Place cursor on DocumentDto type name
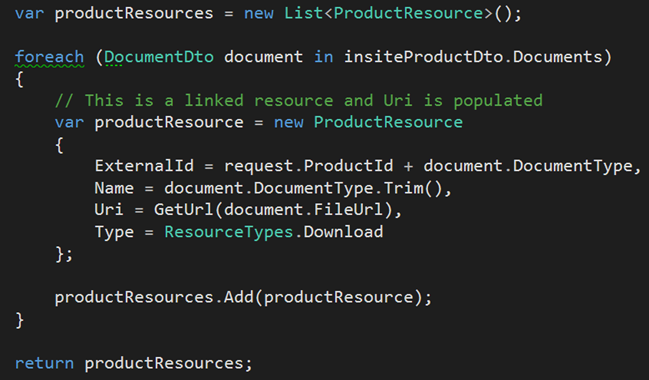Viewport: 649px width, 380px height. coord(159,57)
